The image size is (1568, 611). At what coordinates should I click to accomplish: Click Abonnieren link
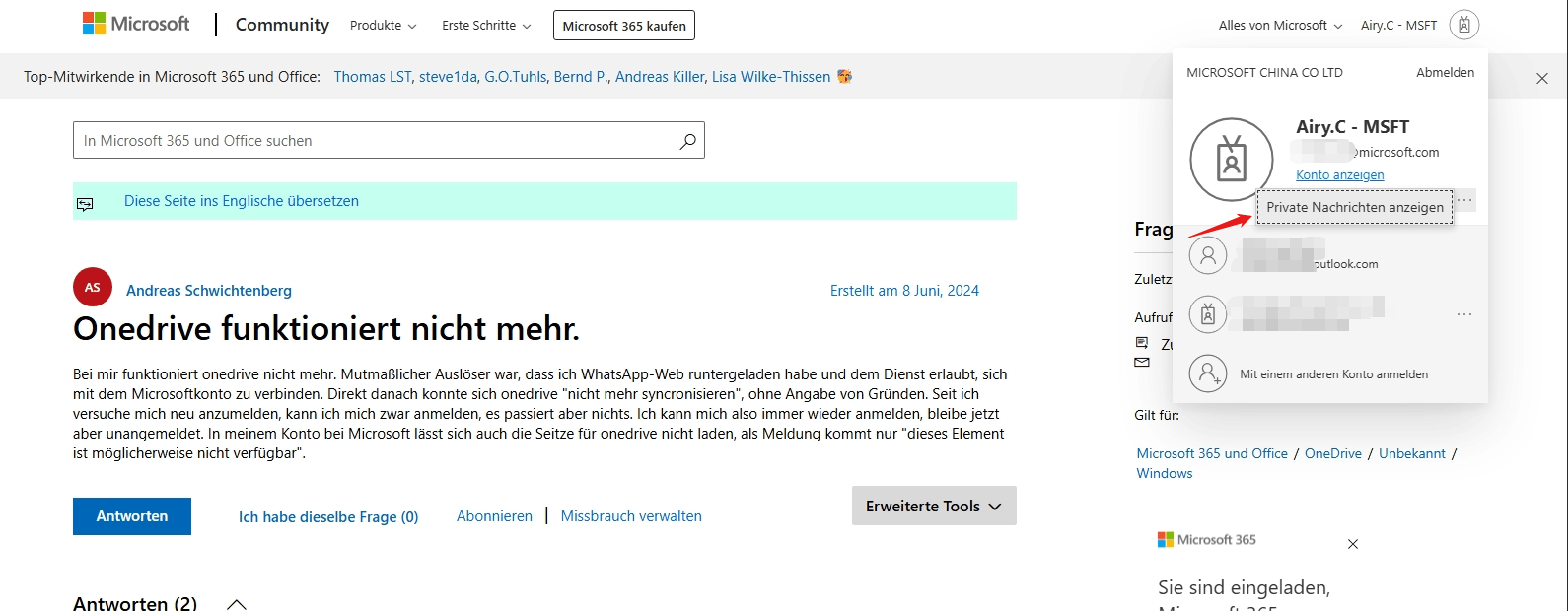494,516
